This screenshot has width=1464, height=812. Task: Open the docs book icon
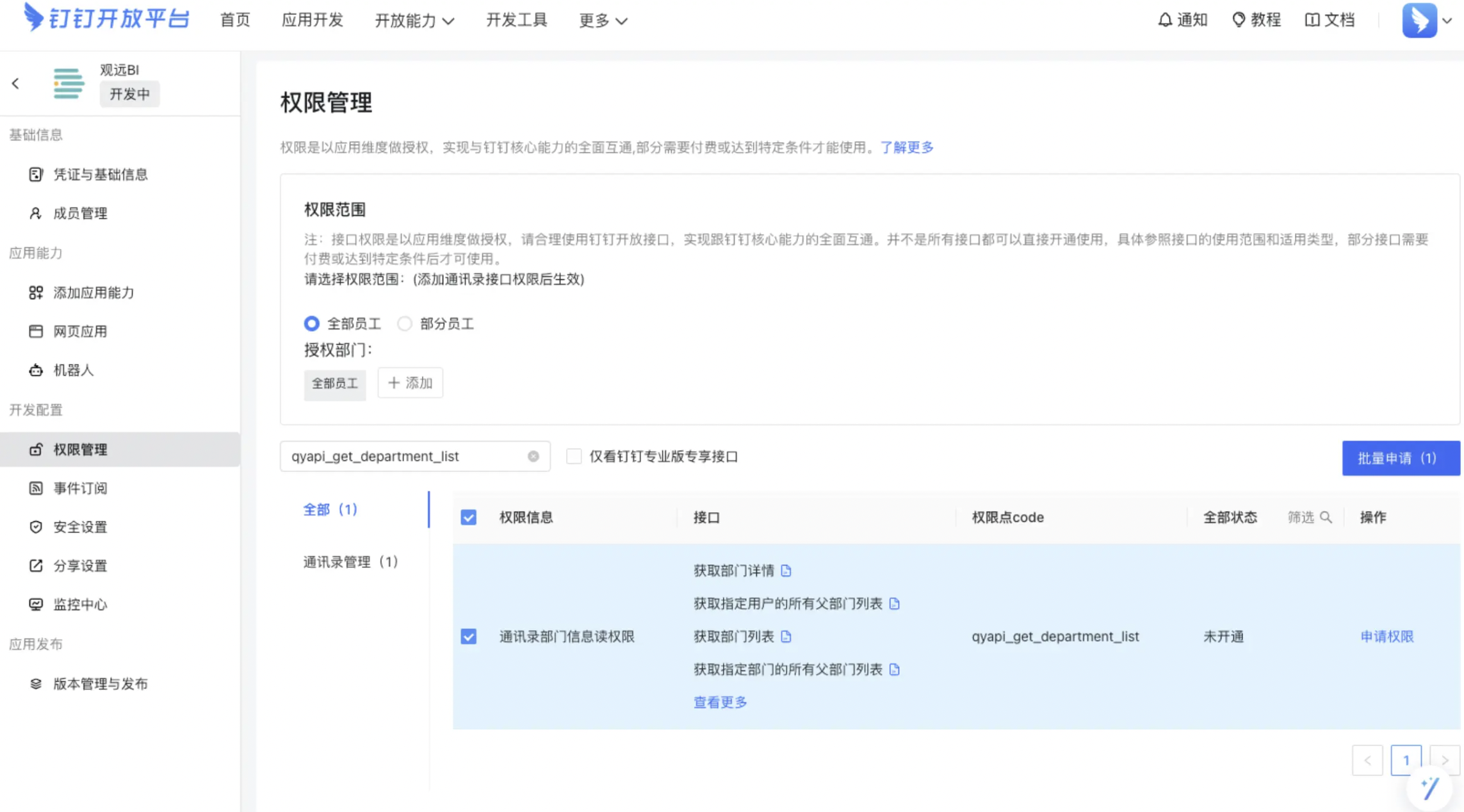[x=1312, y=20]
